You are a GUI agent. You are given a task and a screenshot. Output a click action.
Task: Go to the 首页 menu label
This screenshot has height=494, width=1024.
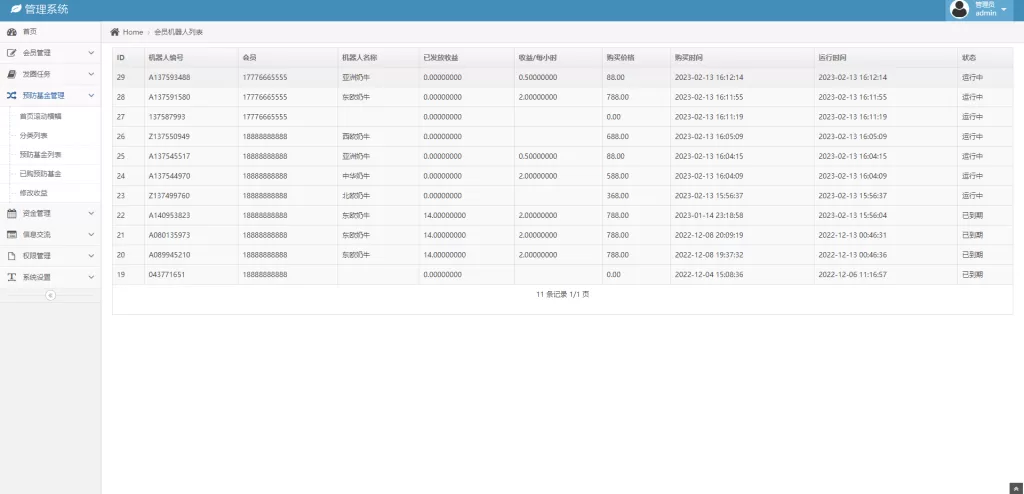click(29, 32)
